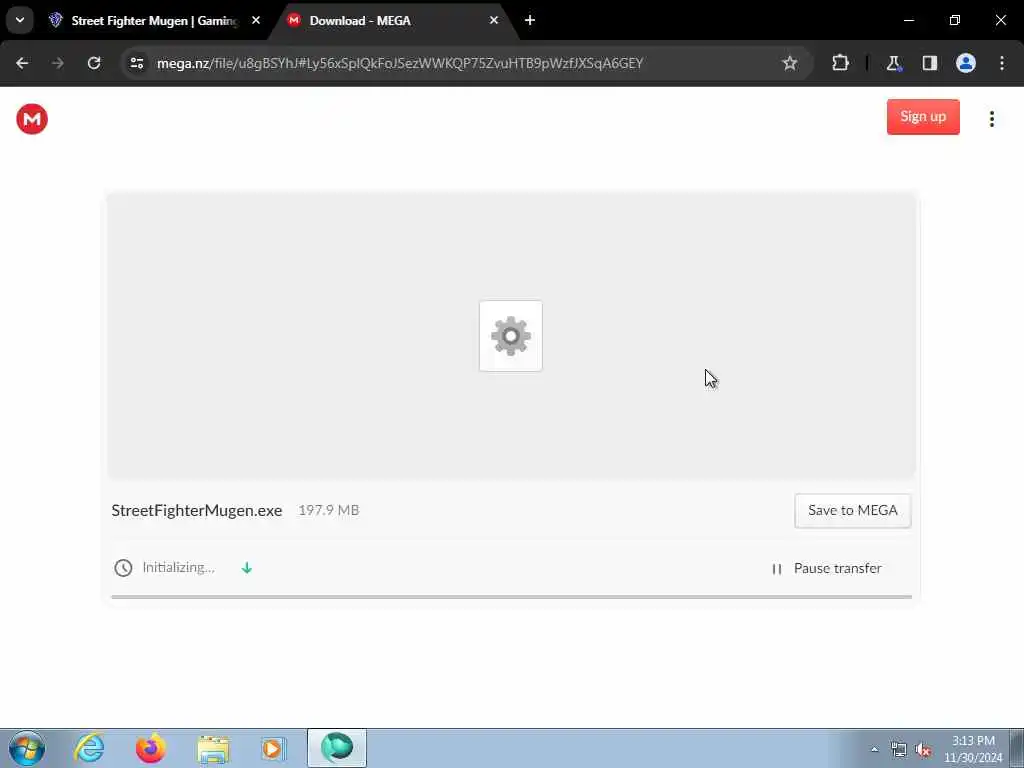Click the StreetFighterMugen.exe file name
This screenshot has width=1024, height=768.
tap(197, 511)
